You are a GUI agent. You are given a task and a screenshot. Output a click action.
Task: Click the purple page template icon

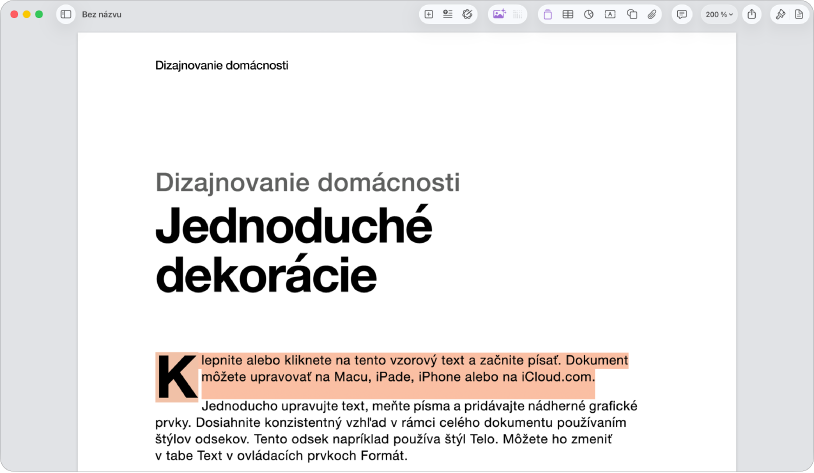tap(548, 15)
